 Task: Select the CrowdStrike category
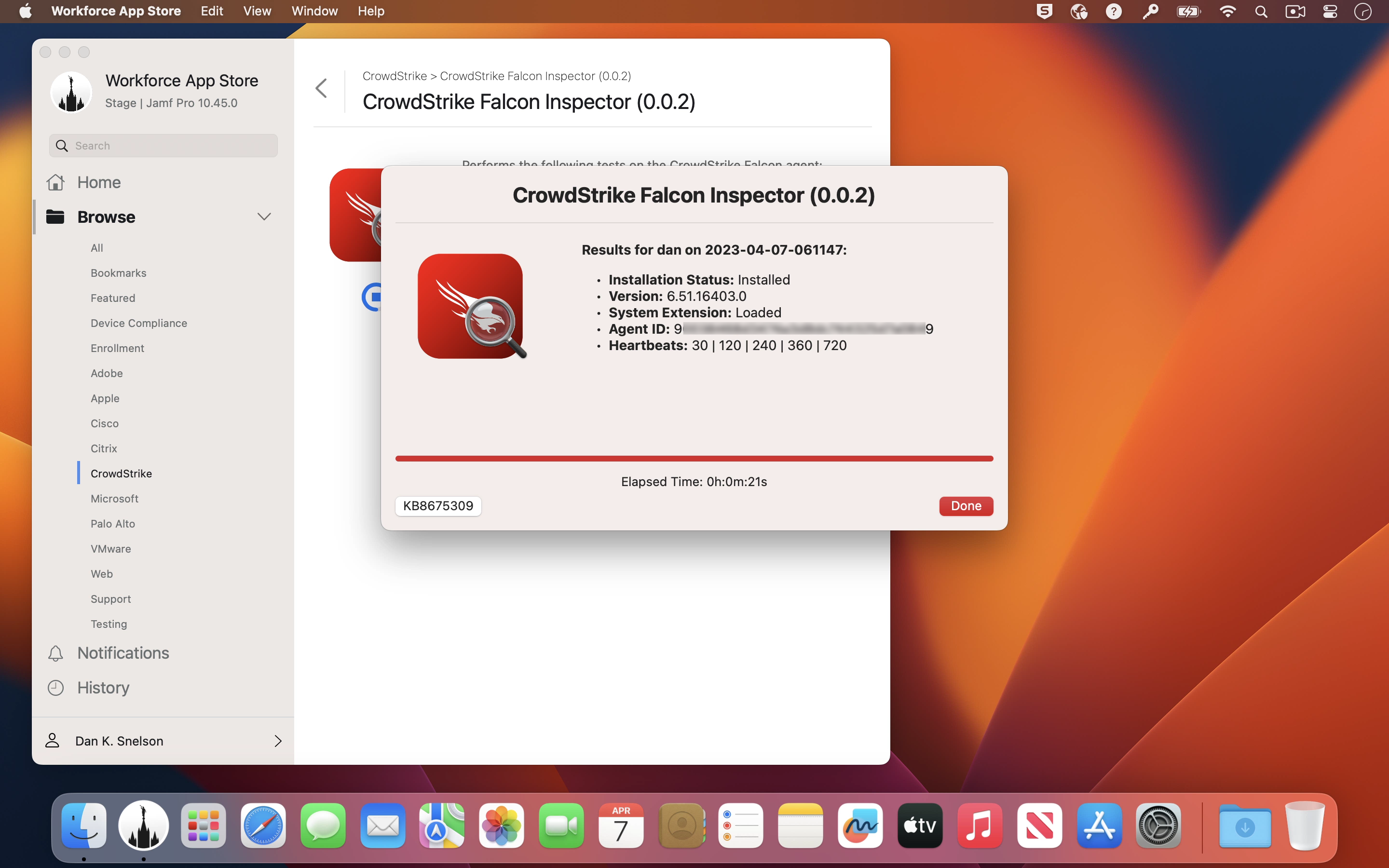tap(121, 474)
